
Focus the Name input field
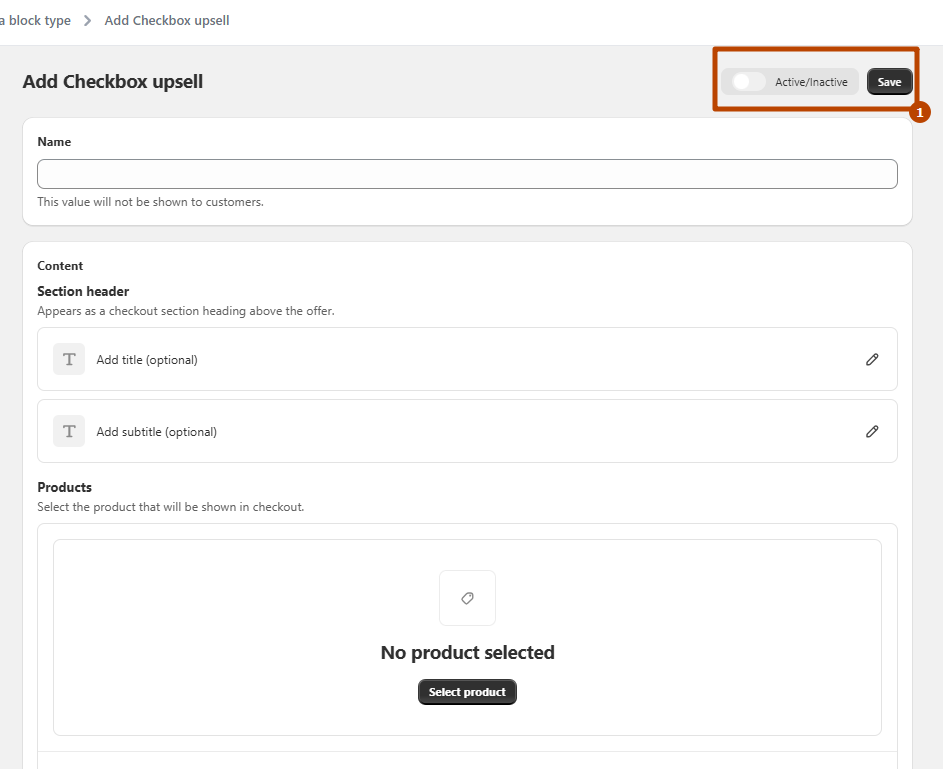pos(467,174)
